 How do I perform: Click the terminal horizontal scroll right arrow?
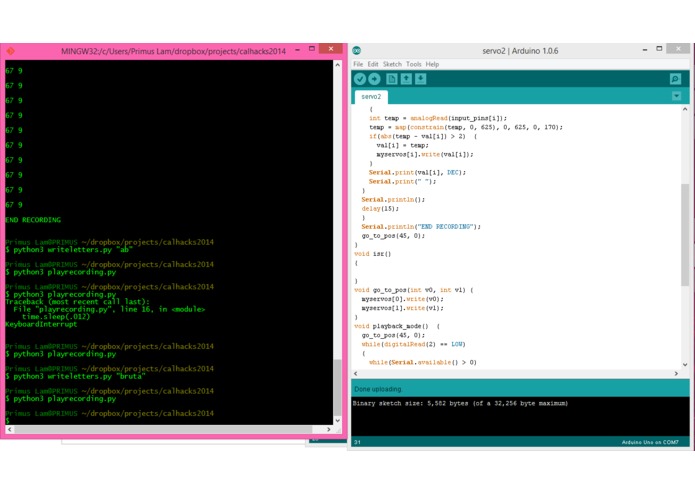click(x=328, y=429)
